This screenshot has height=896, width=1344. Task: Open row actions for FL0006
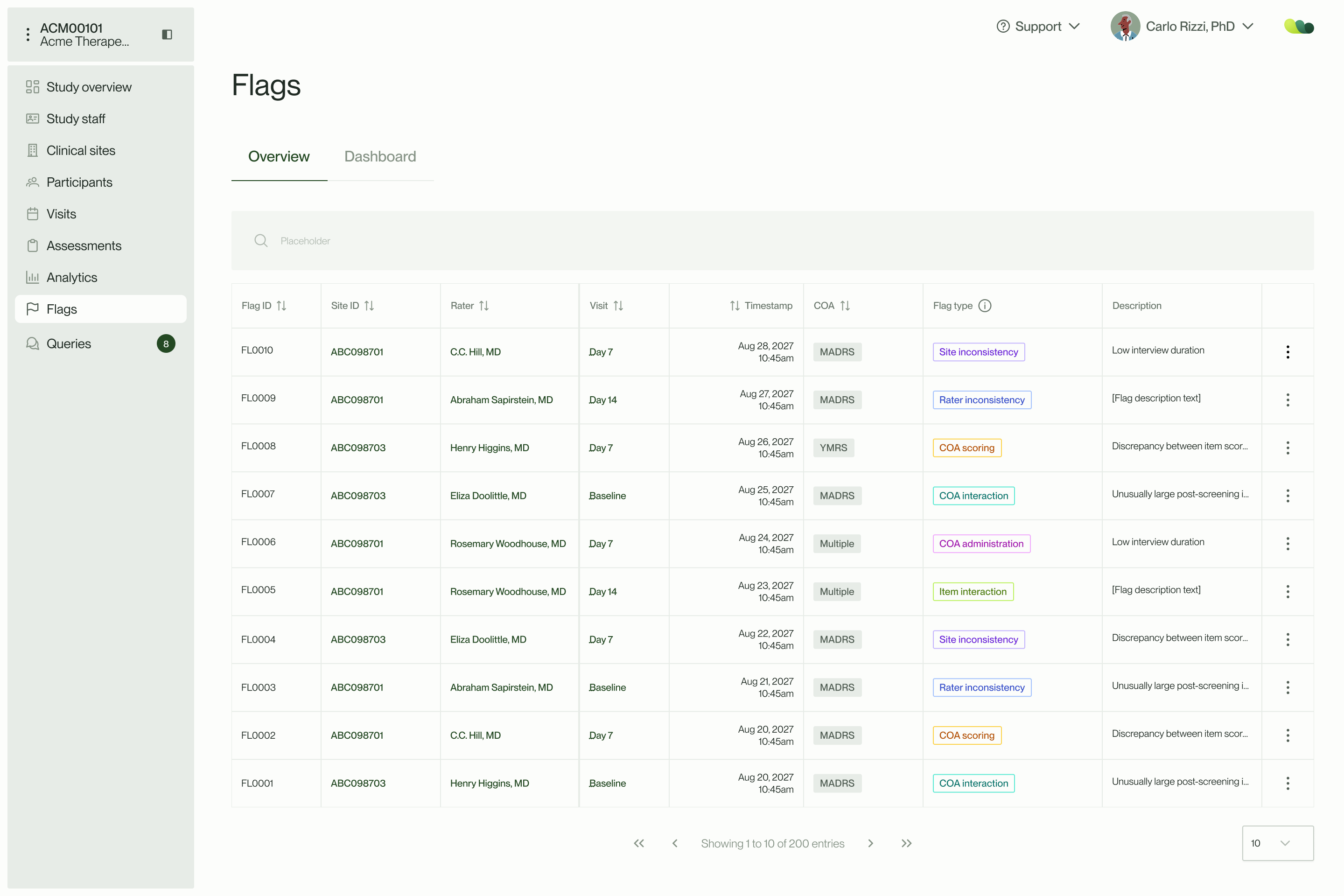coord(1288,543)
